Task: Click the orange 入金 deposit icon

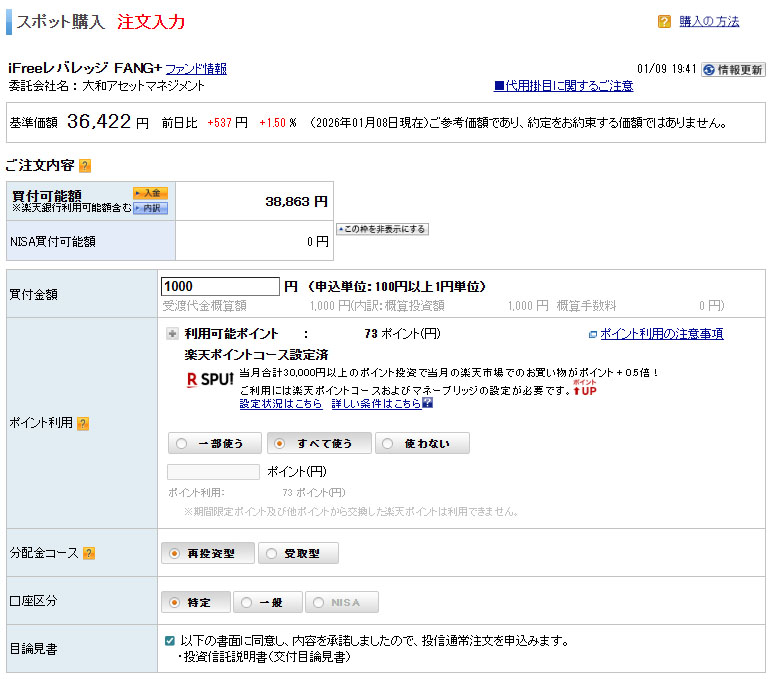Action: [x=150, y=193]
